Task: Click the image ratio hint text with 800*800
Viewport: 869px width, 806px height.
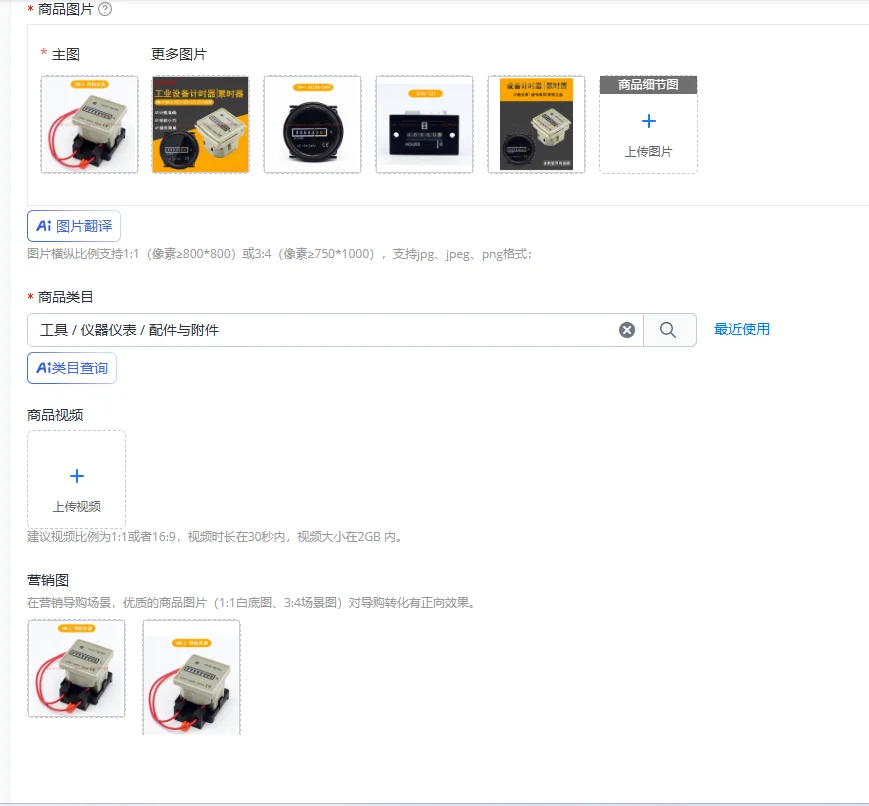Action: (279, 254)
